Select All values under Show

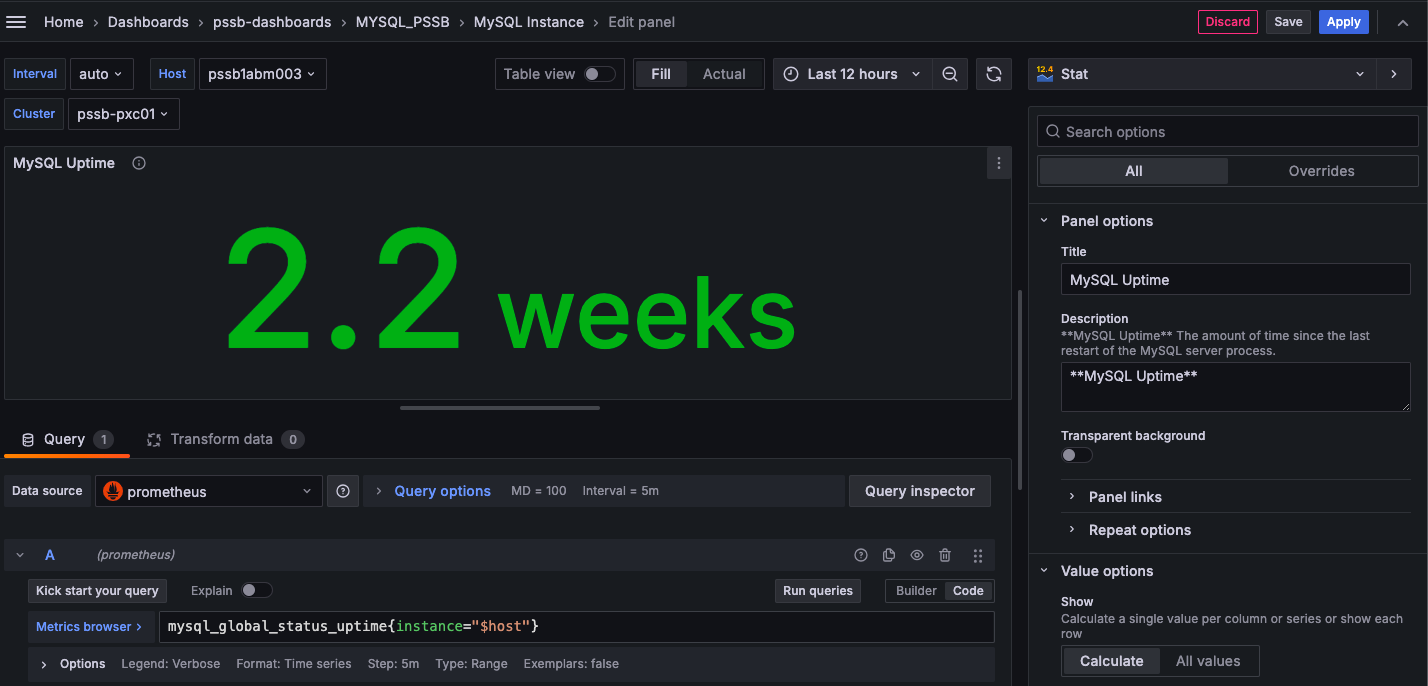coord(1208,661)
